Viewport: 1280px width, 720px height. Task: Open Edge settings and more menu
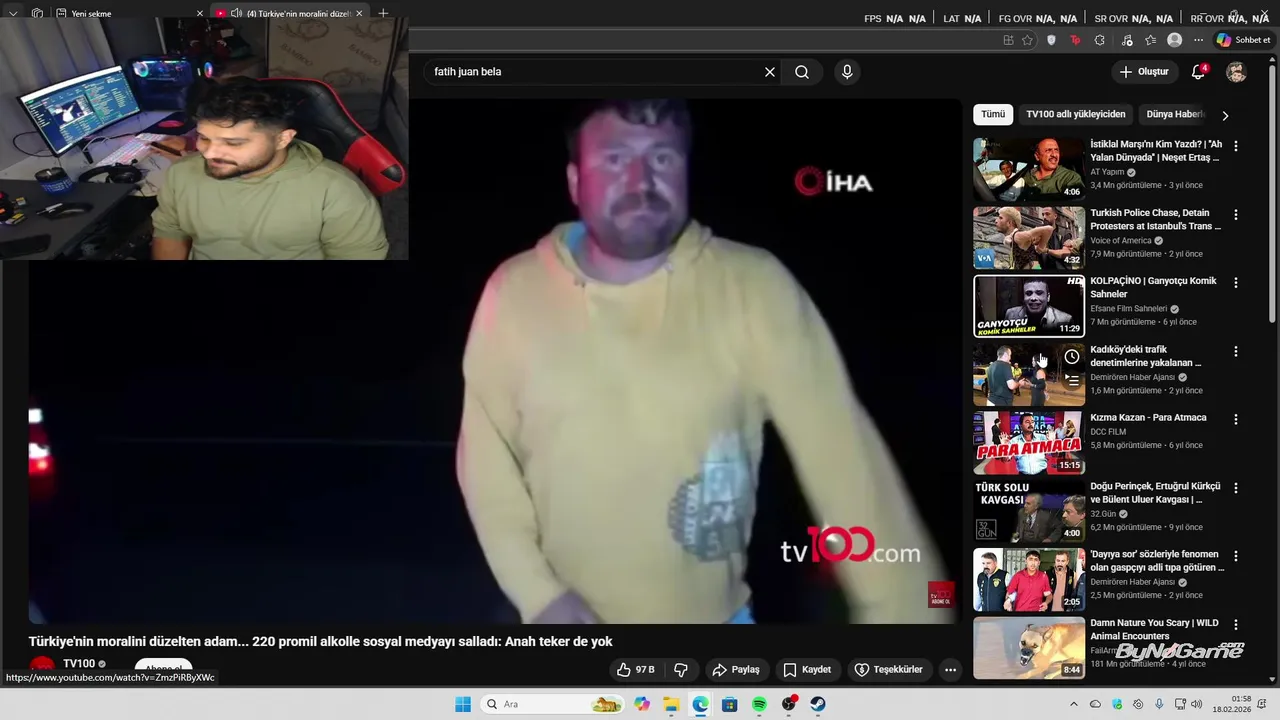[x=1198, y=40]
